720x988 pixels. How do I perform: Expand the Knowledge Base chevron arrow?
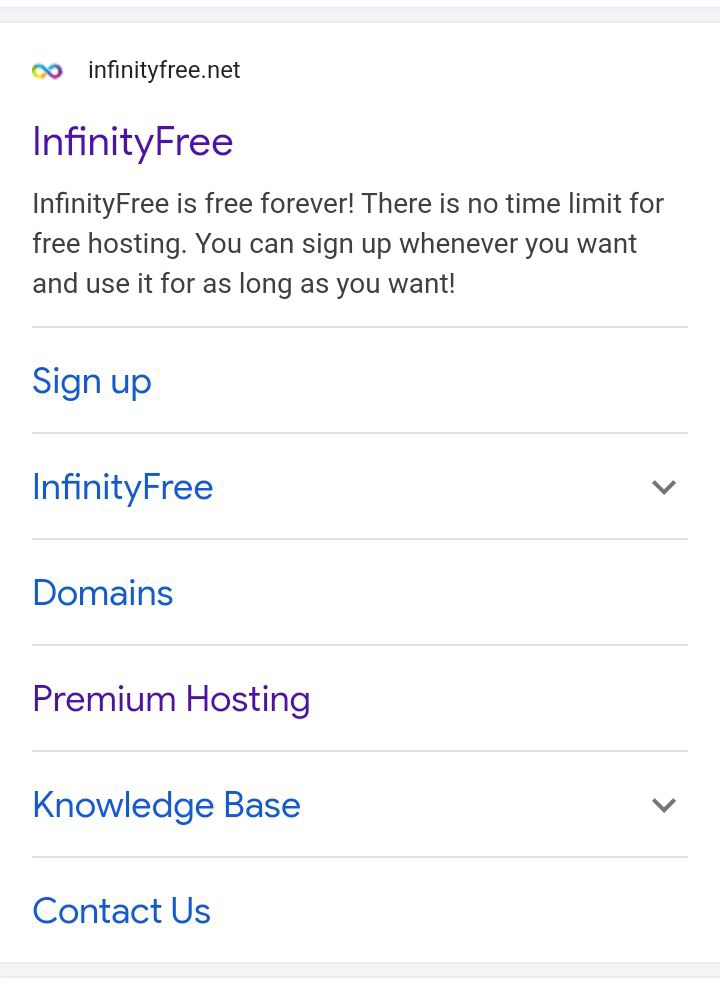(664, 805)
